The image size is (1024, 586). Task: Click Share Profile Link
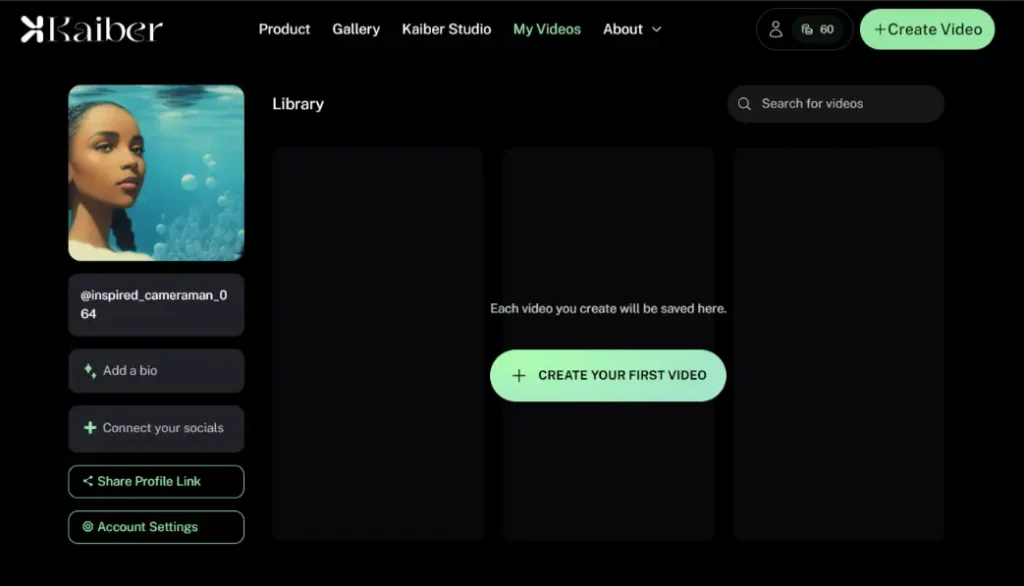click(156, 481)
